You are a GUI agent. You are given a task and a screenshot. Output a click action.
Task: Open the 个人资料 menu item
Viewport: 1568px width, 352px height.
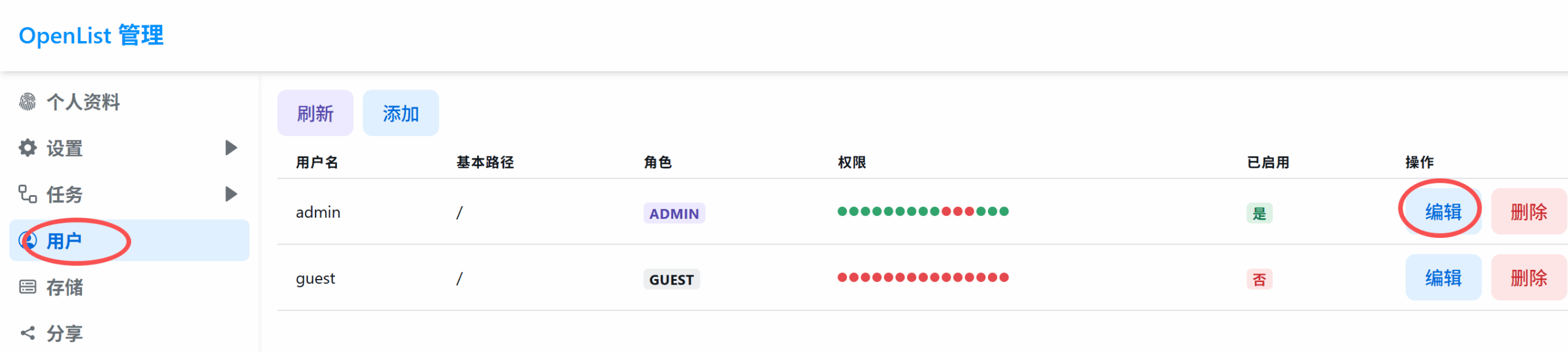(x=83, y=102)
